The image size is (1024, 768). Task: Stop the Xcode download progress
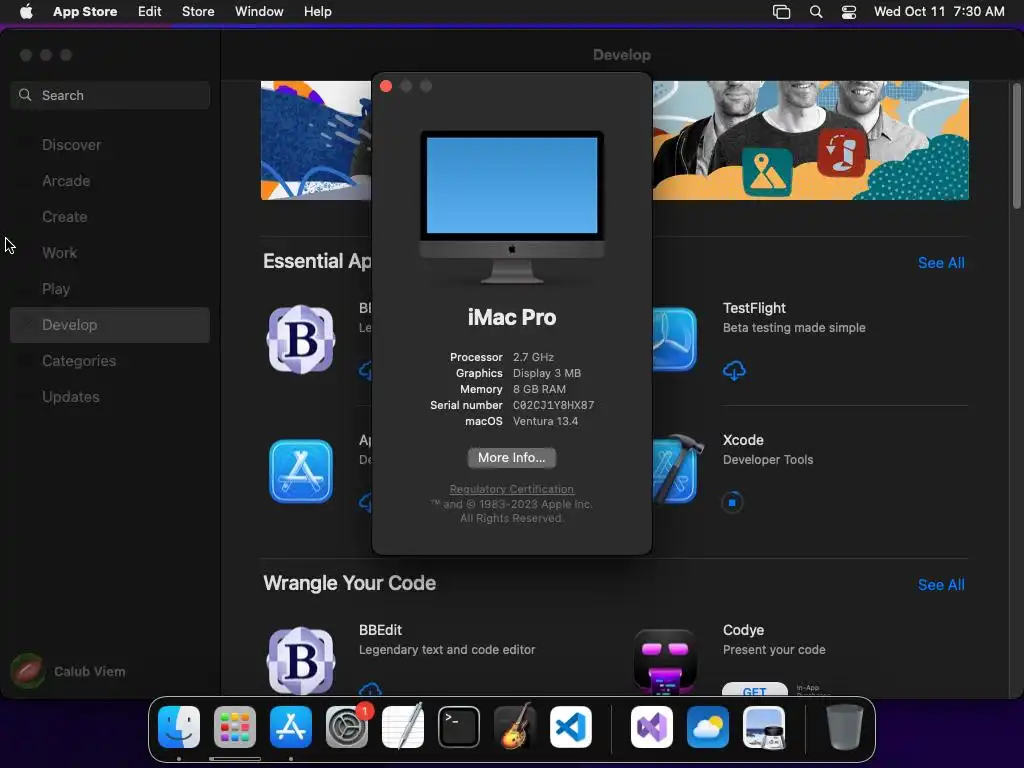(x=732, y=502)
